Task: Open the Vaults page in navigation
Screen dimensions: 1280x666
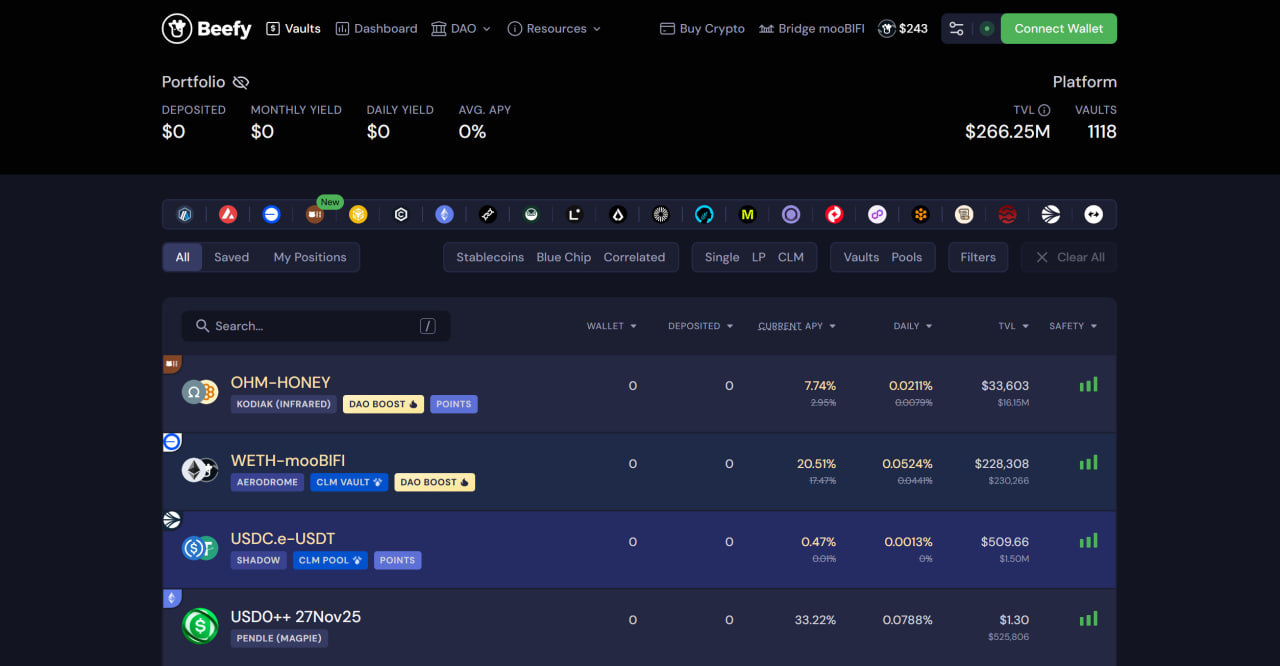Action: (293, 29)
